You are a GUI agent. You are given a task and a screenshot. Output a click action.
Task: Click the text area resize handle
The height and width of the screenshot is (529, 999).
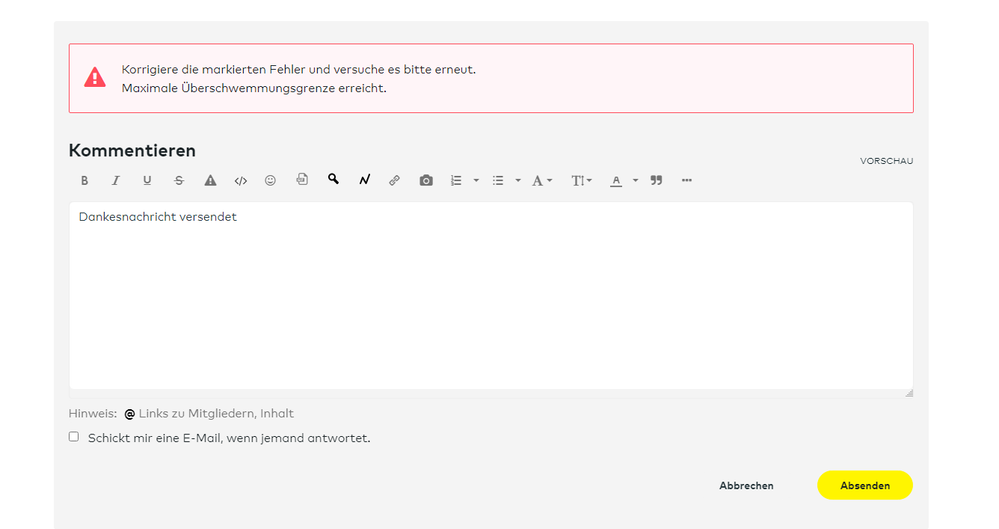pos(909,393)
